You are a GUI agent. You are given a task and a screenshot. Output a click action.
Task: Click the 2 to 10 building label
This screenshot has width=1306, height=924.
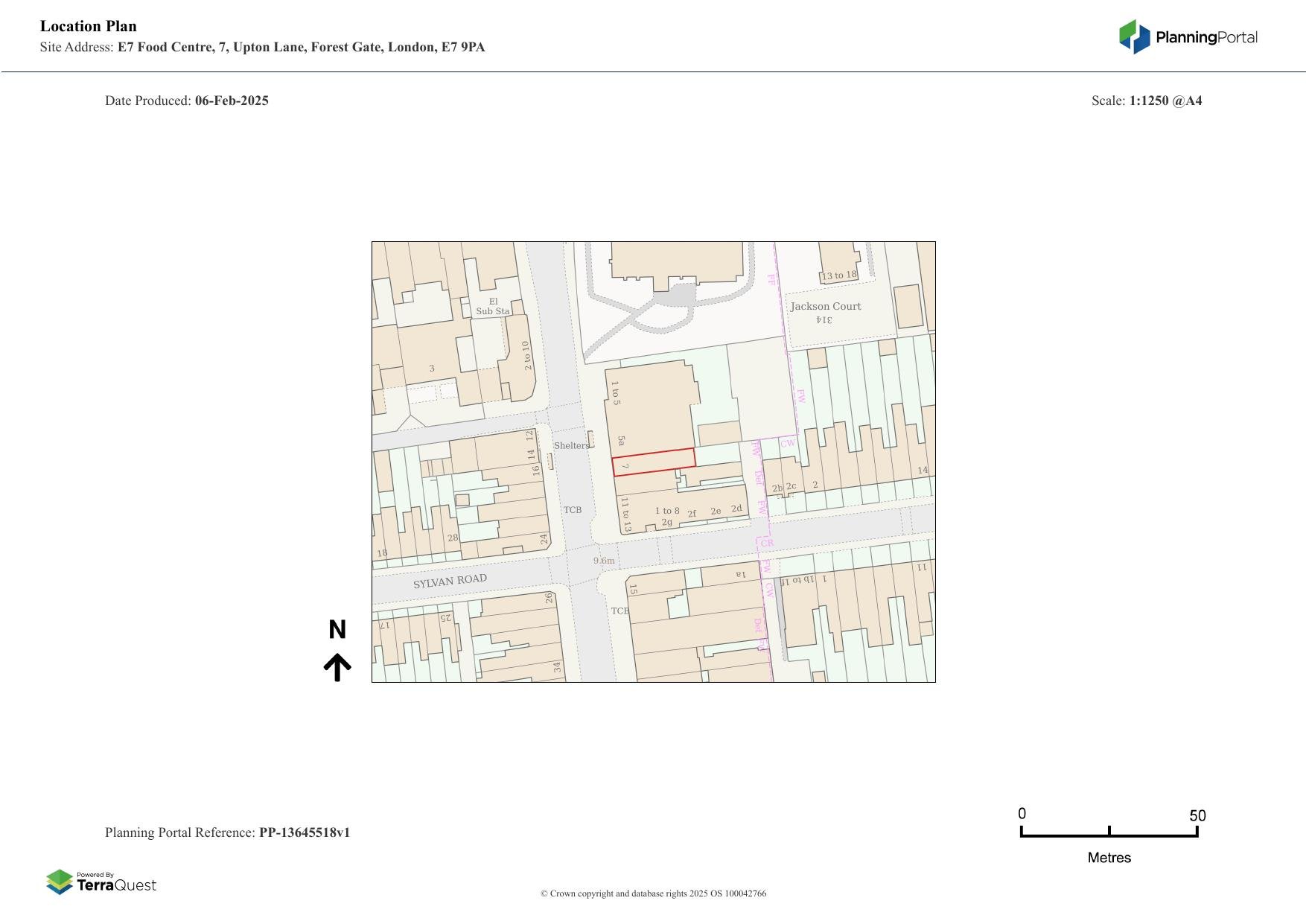click(526, 355)
